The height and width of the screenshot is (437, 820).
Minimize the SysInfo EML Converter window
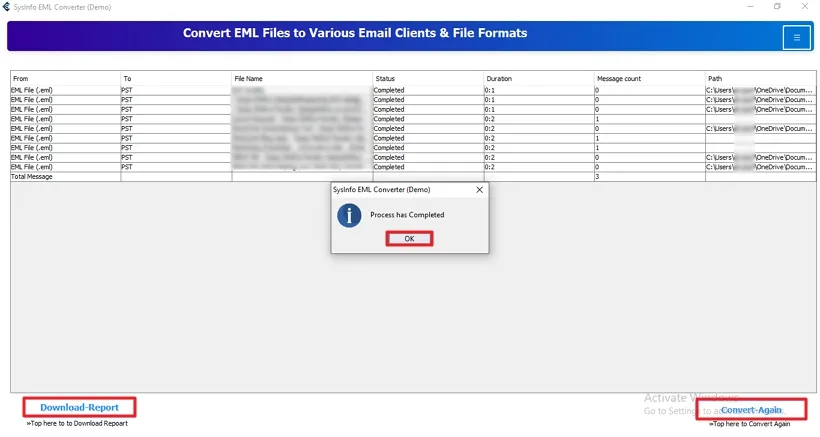(x=750, y=7)
